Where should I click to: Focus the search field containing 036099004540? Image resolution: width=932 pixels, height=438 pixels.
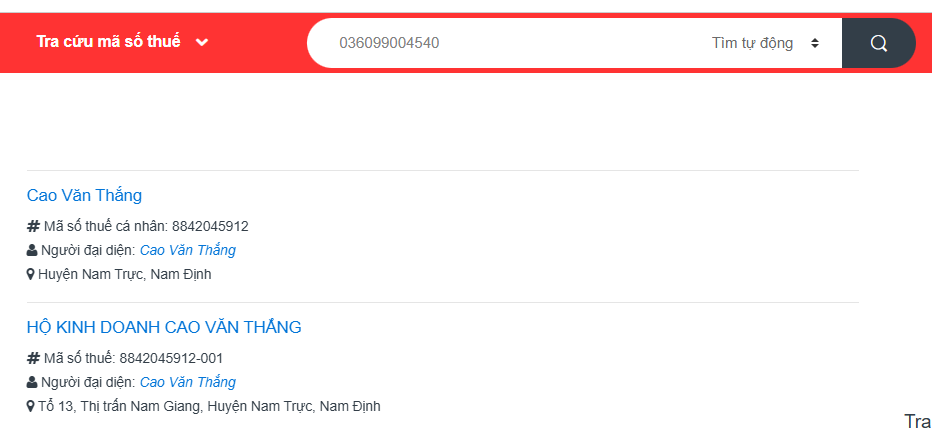point(500,43)
